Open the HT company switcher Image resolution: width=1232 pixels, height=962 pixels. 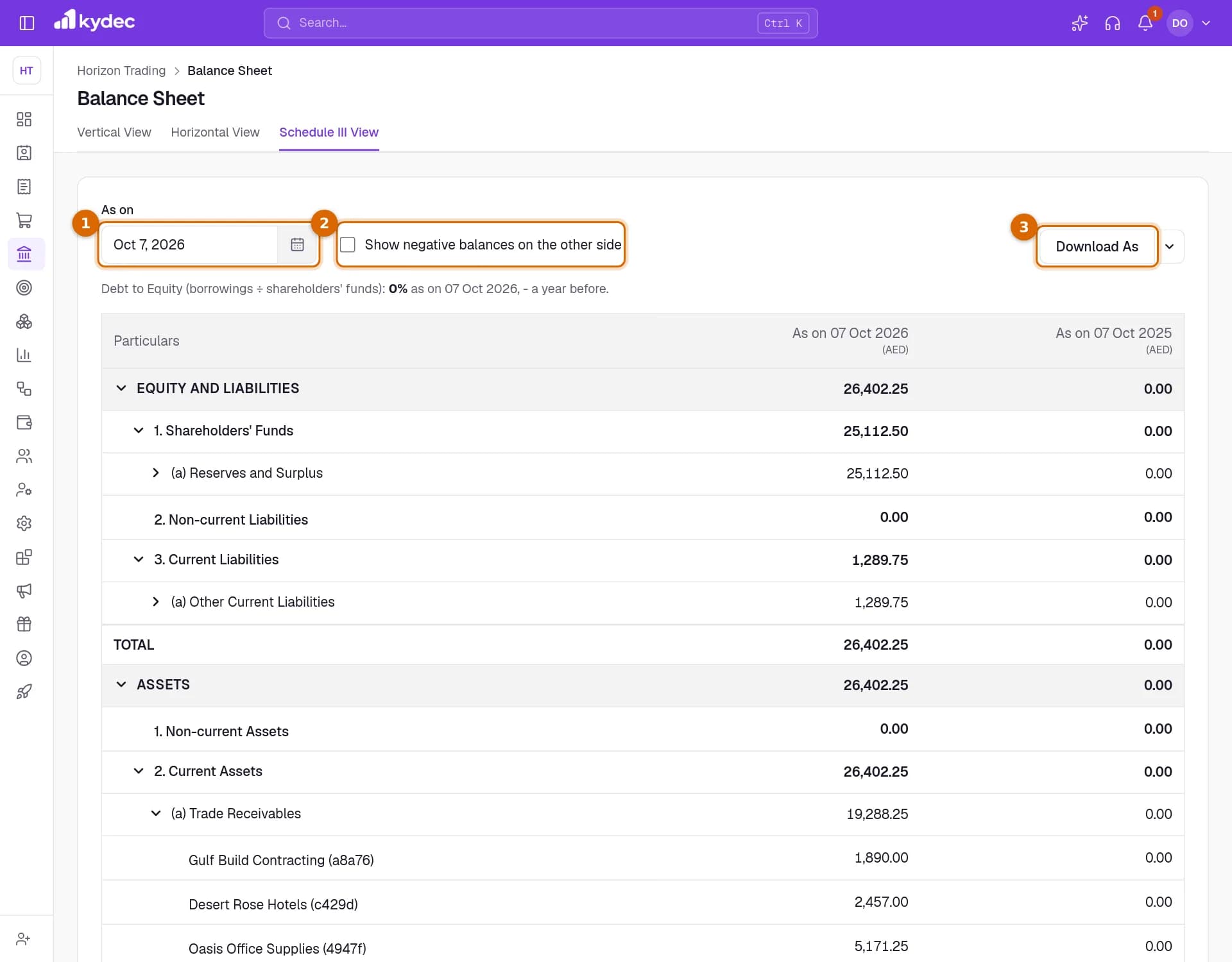pos(26,71)
